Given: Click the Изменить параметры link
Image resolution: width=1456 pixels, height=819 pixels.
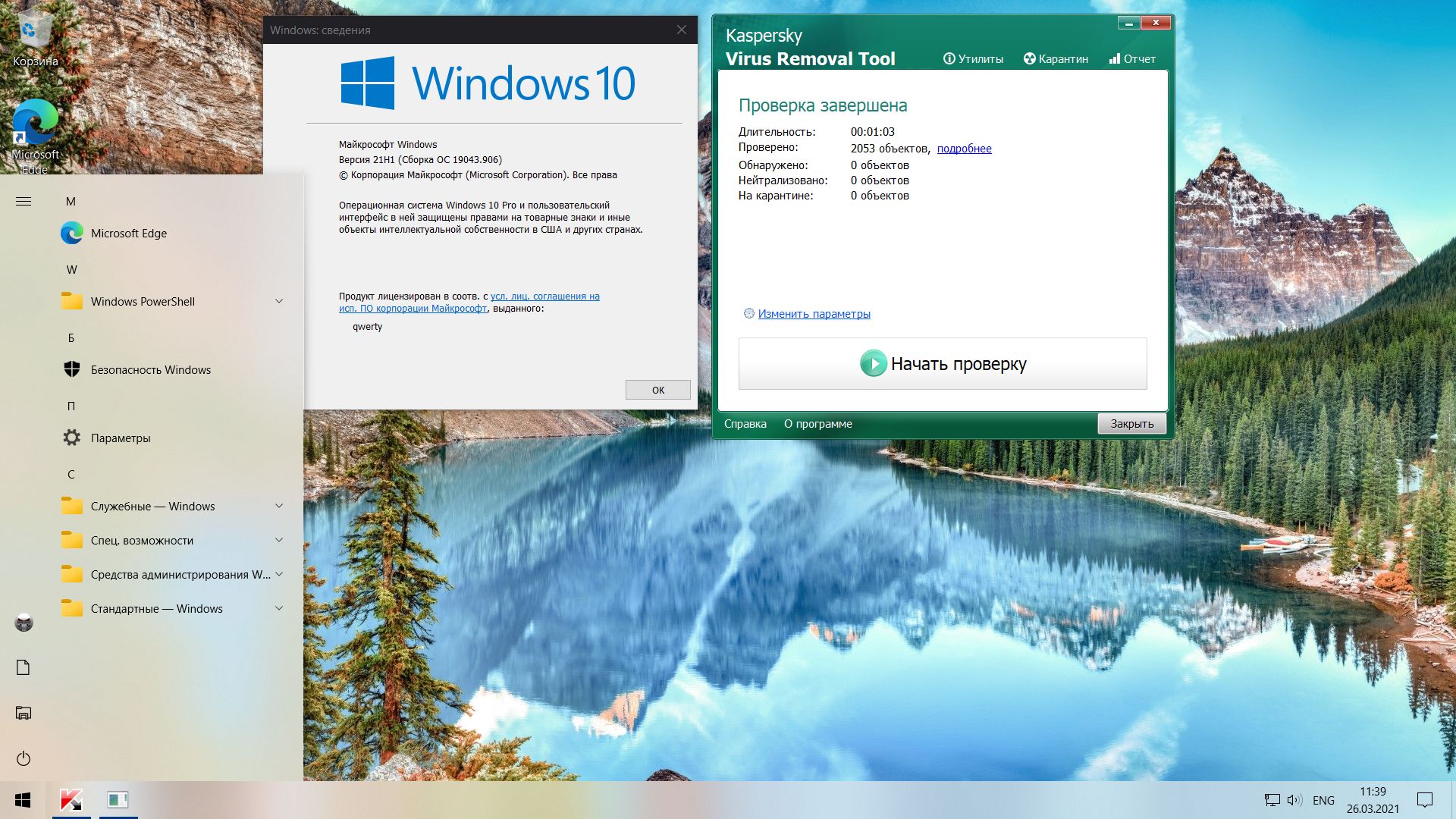Looking at the screenshot, I should pos(814,314).
